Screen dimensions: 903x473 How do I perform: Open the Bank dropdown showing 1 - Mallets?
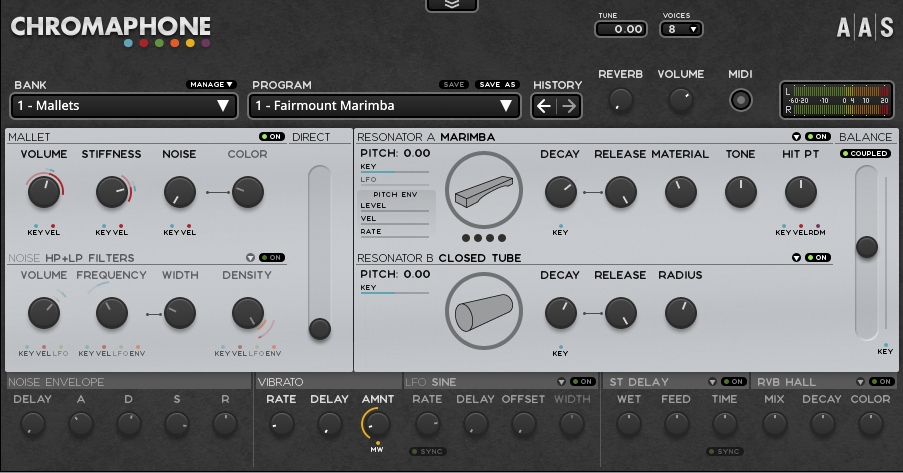[x=124, y=106]
